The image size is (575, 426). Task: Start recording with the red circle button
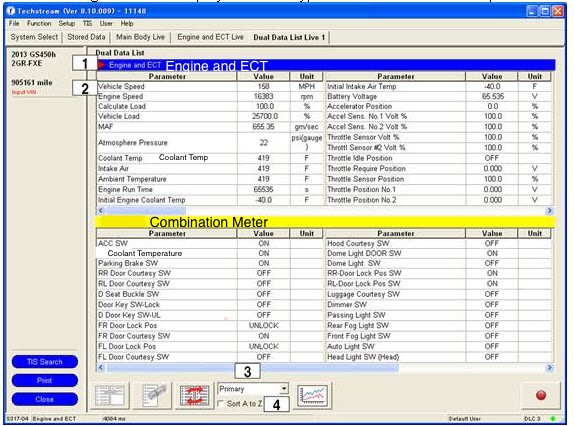tap(541, 395)
